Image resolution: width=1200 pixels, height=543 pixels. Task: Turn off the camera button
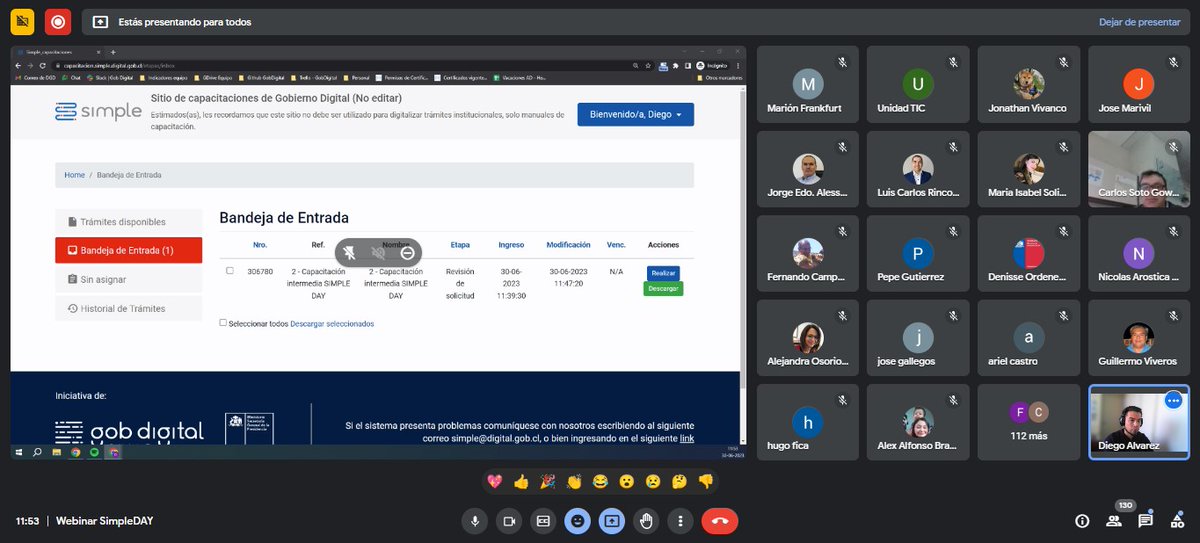click(509, 521)
